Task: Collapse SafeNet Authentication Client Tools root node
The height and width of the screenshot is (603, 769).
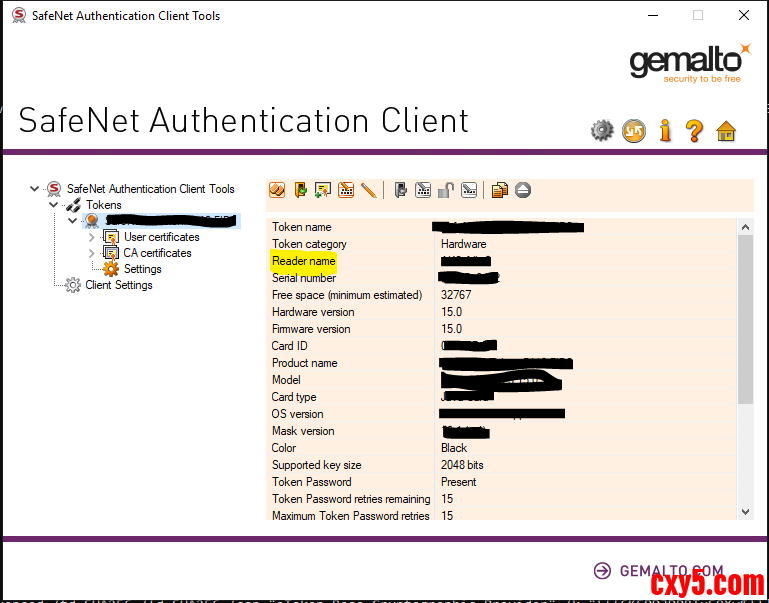Action: click(36, 189)
